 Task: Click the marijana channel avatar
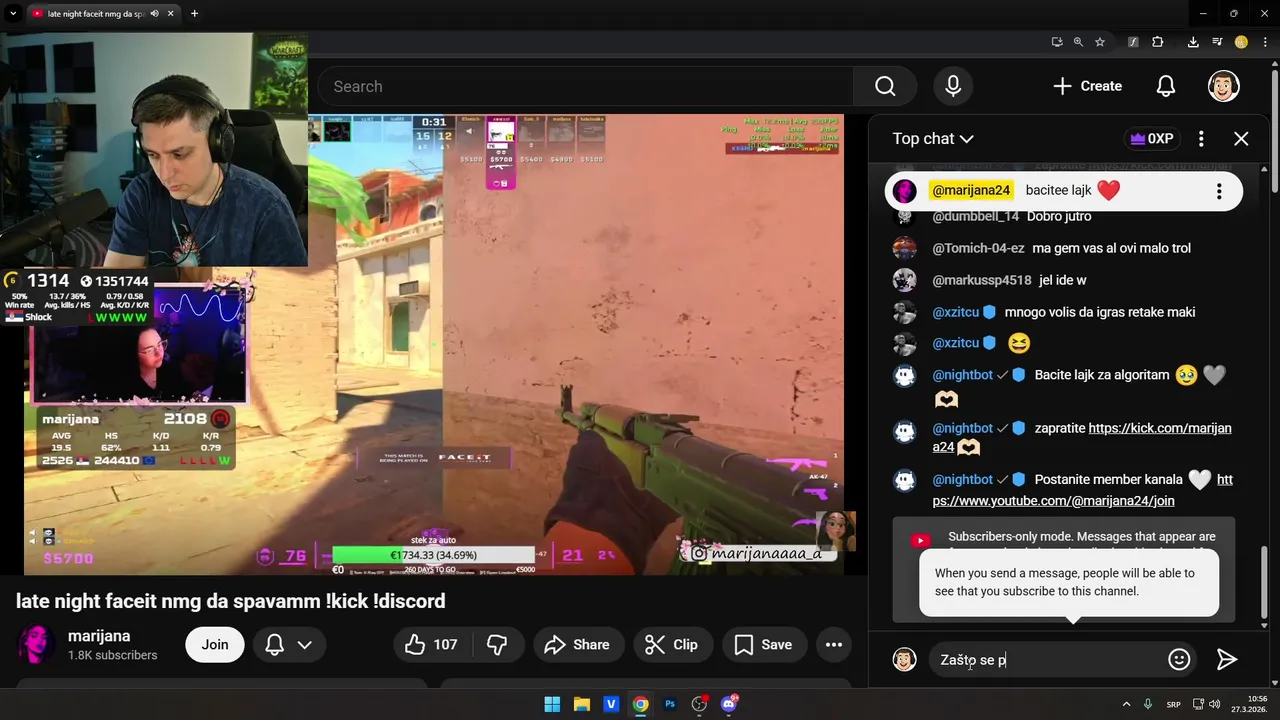click(37, 645)
